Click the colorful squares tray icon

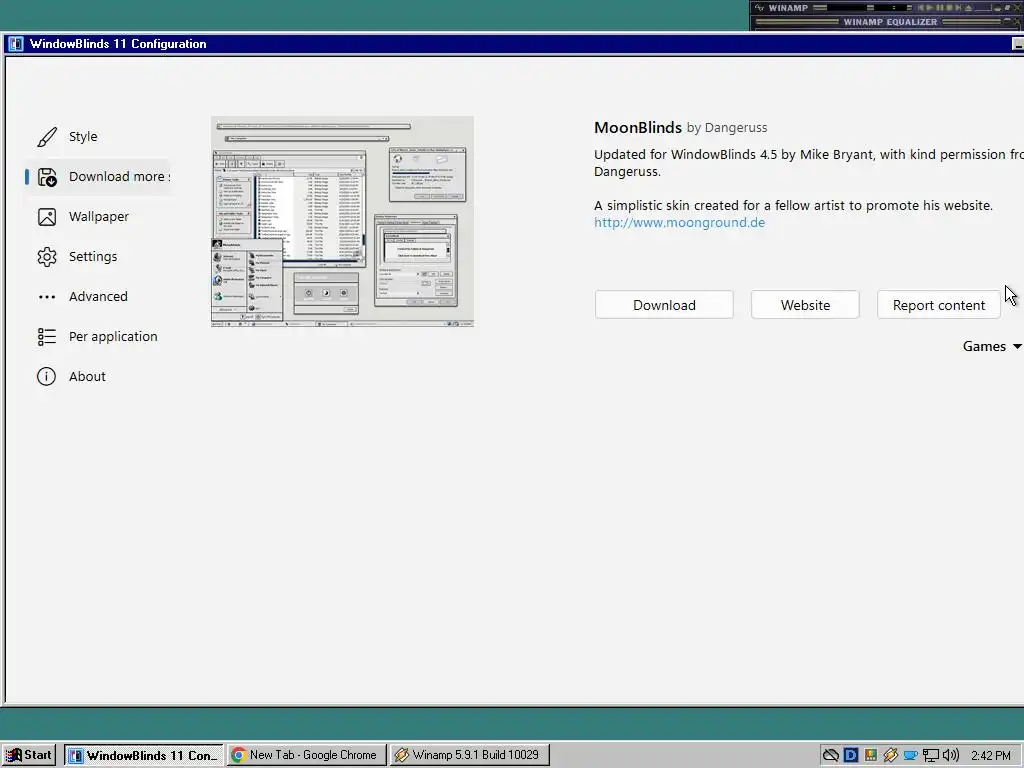point(871,756)
